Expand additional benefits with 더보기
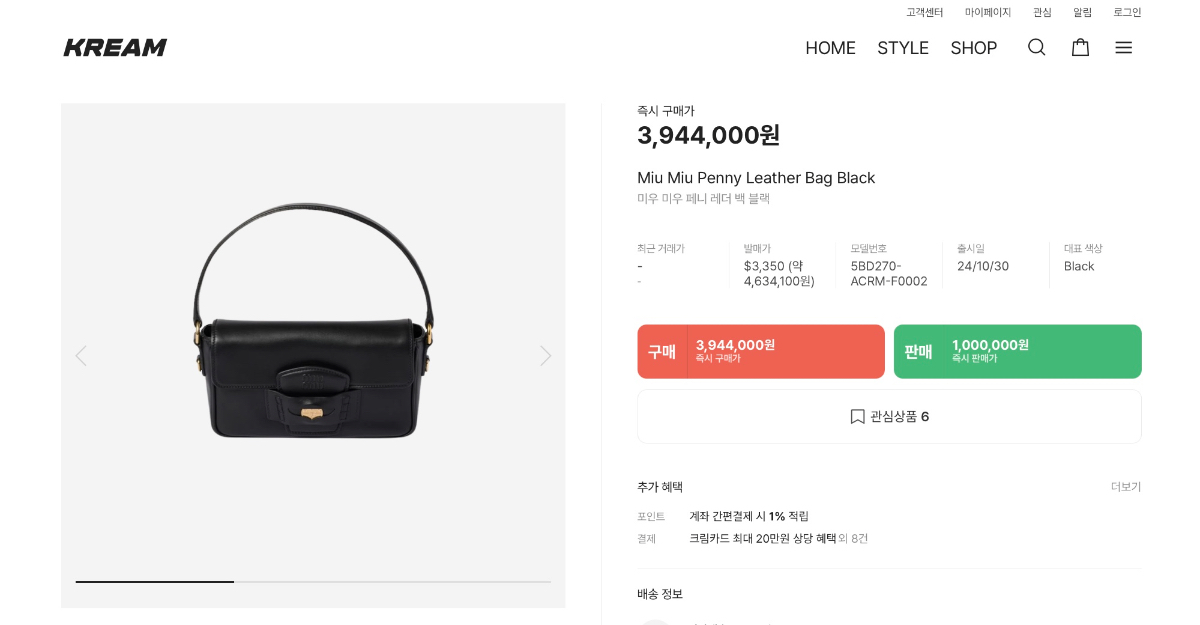Viewport: 1200px width, 625px height. click(1125, 487)
